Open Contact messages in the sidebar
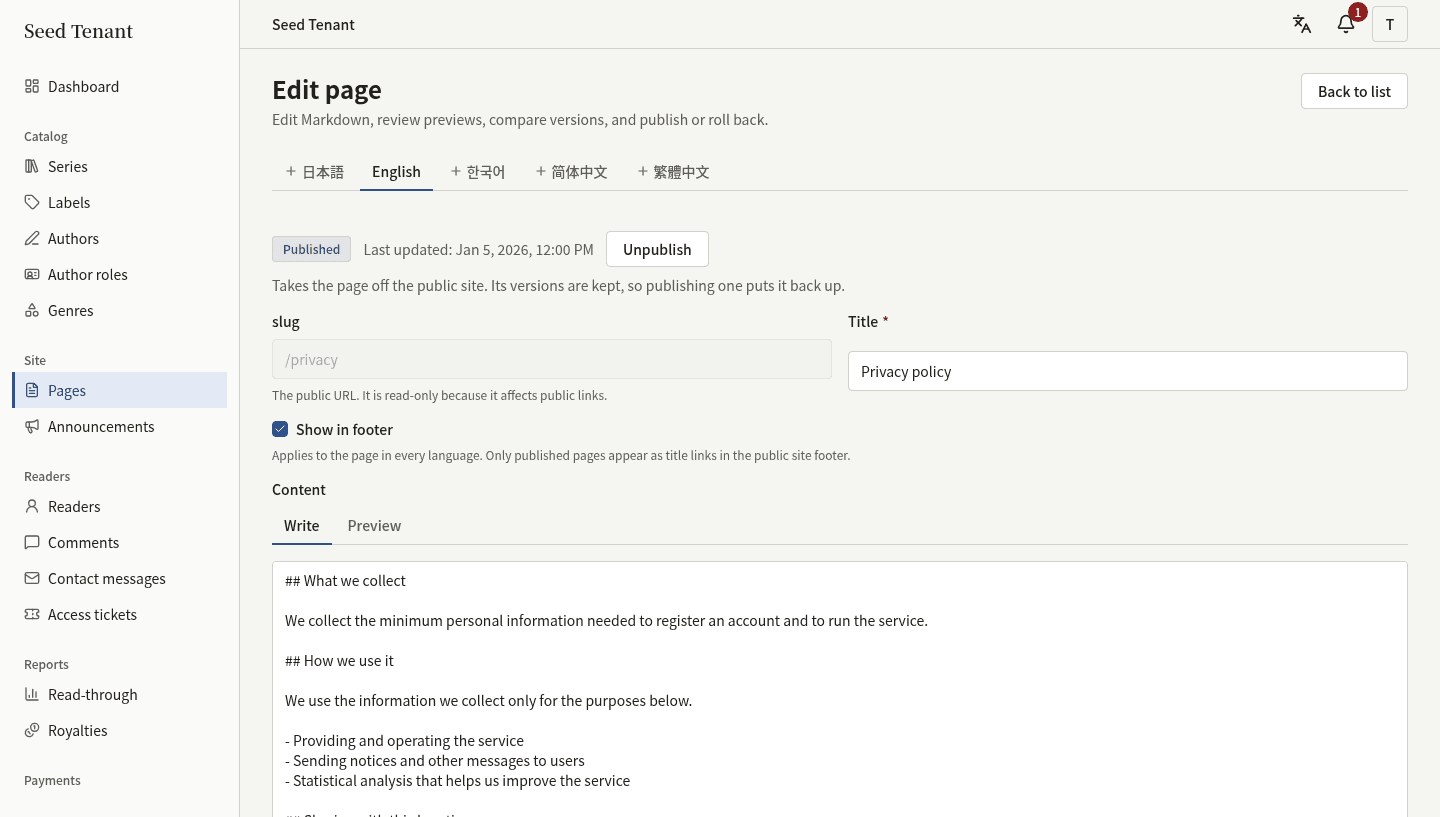The width and height of the screenshot is (1440, 817). tap(120, 578)
